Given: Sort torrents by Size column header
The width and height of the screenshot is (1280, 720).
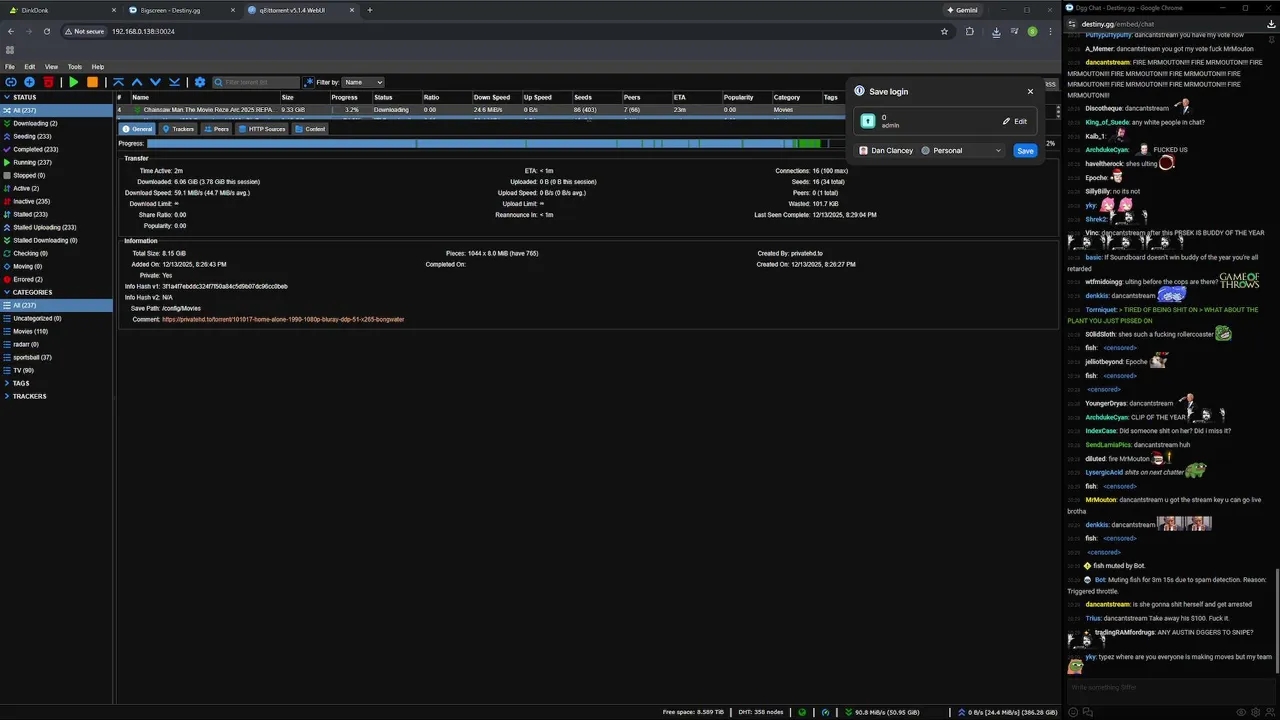Looking at the screenshot, I should (304, 98).
